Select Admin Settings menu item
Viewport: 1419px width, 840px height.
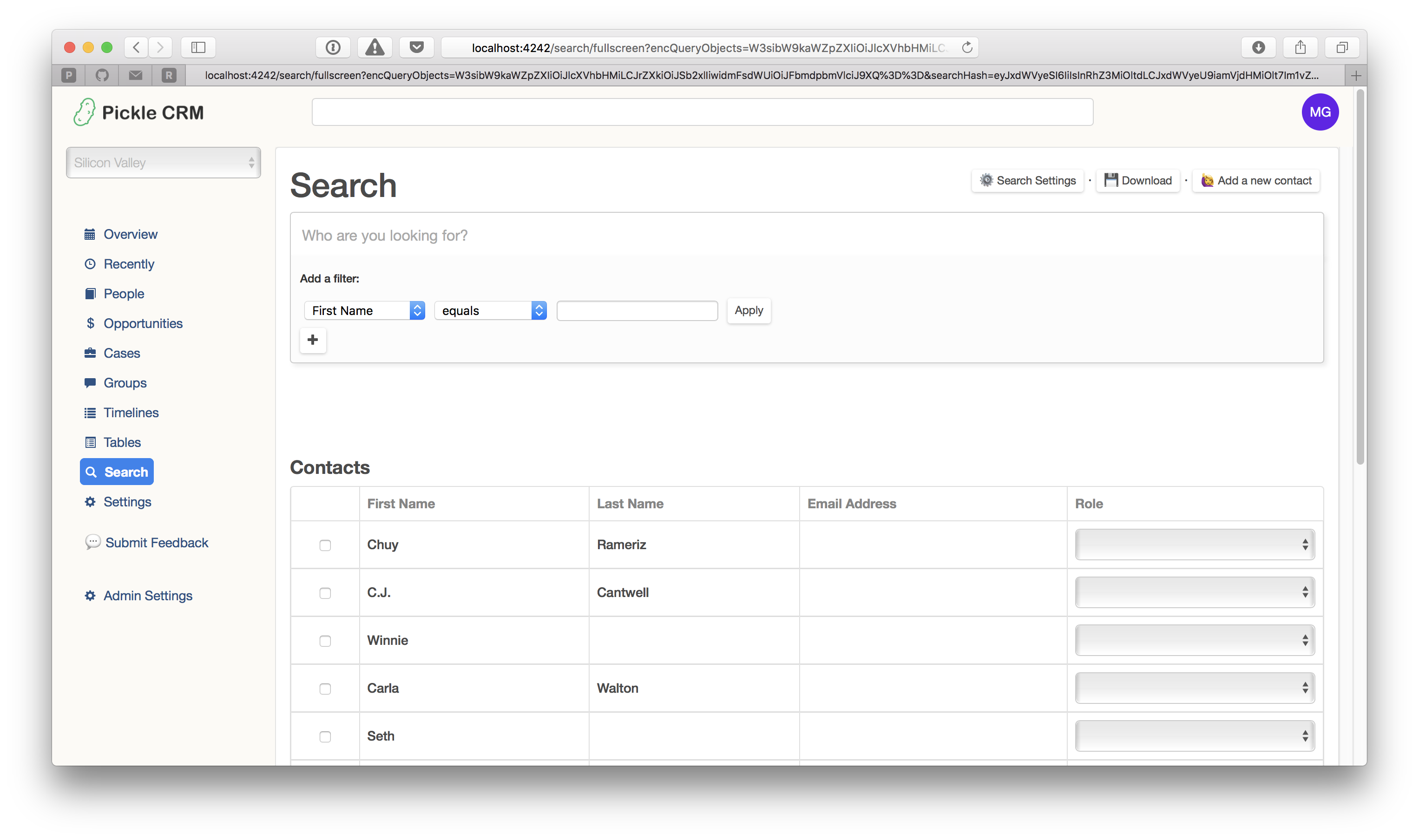pos(148,595)
